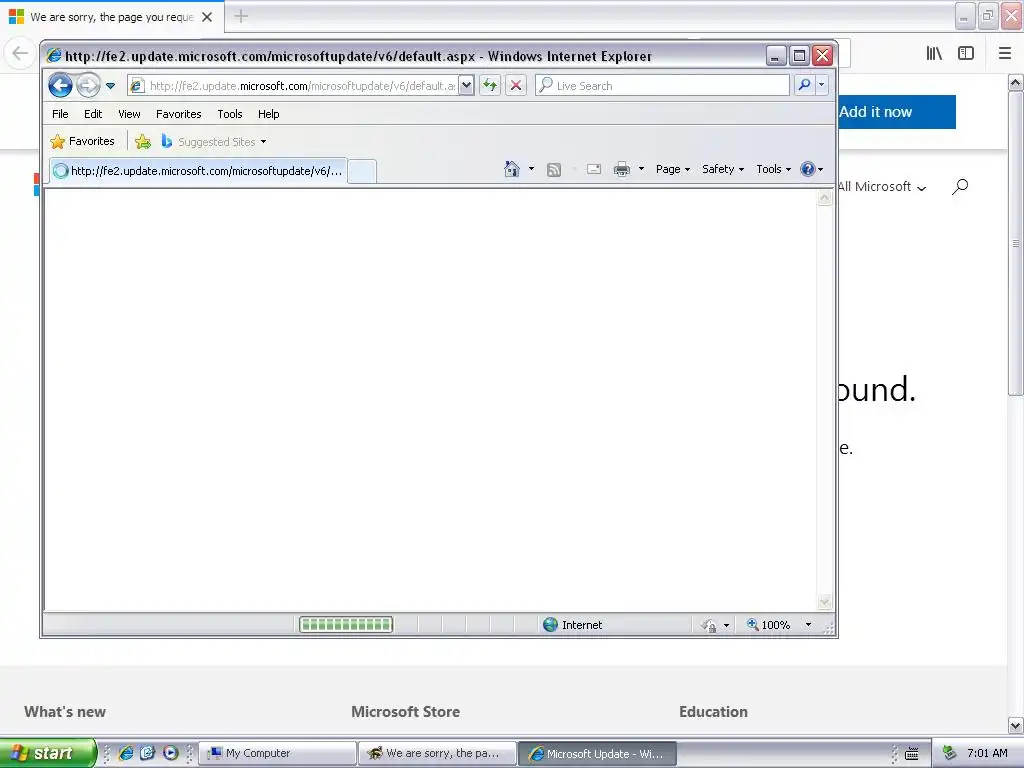The height and width of the screenshot is (768, 1024).
Task: Click the RSS feeds icon
Action: [554, 170]
